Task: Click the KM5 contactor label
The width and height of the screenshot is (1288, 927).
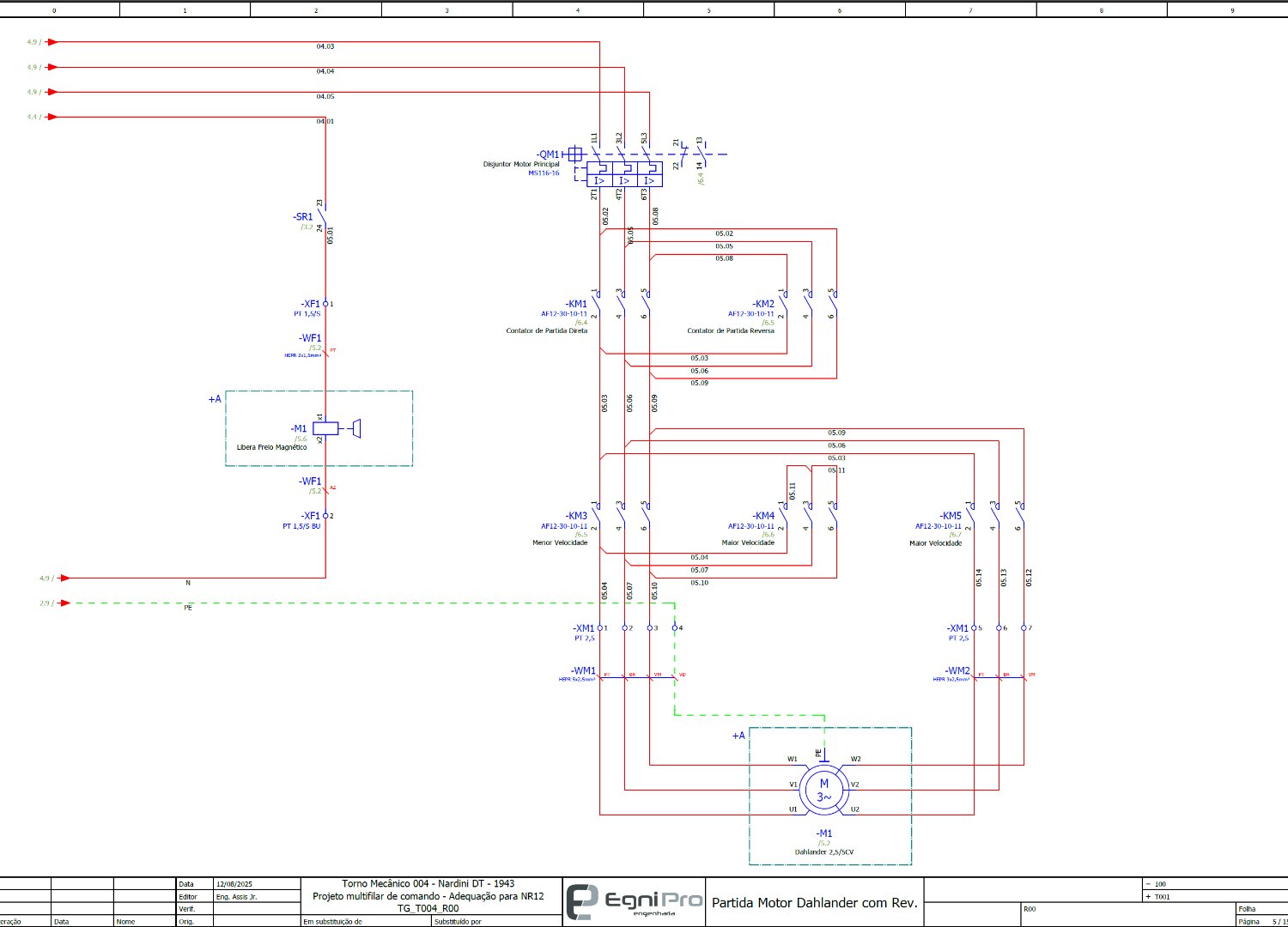Action: (951, 516)
